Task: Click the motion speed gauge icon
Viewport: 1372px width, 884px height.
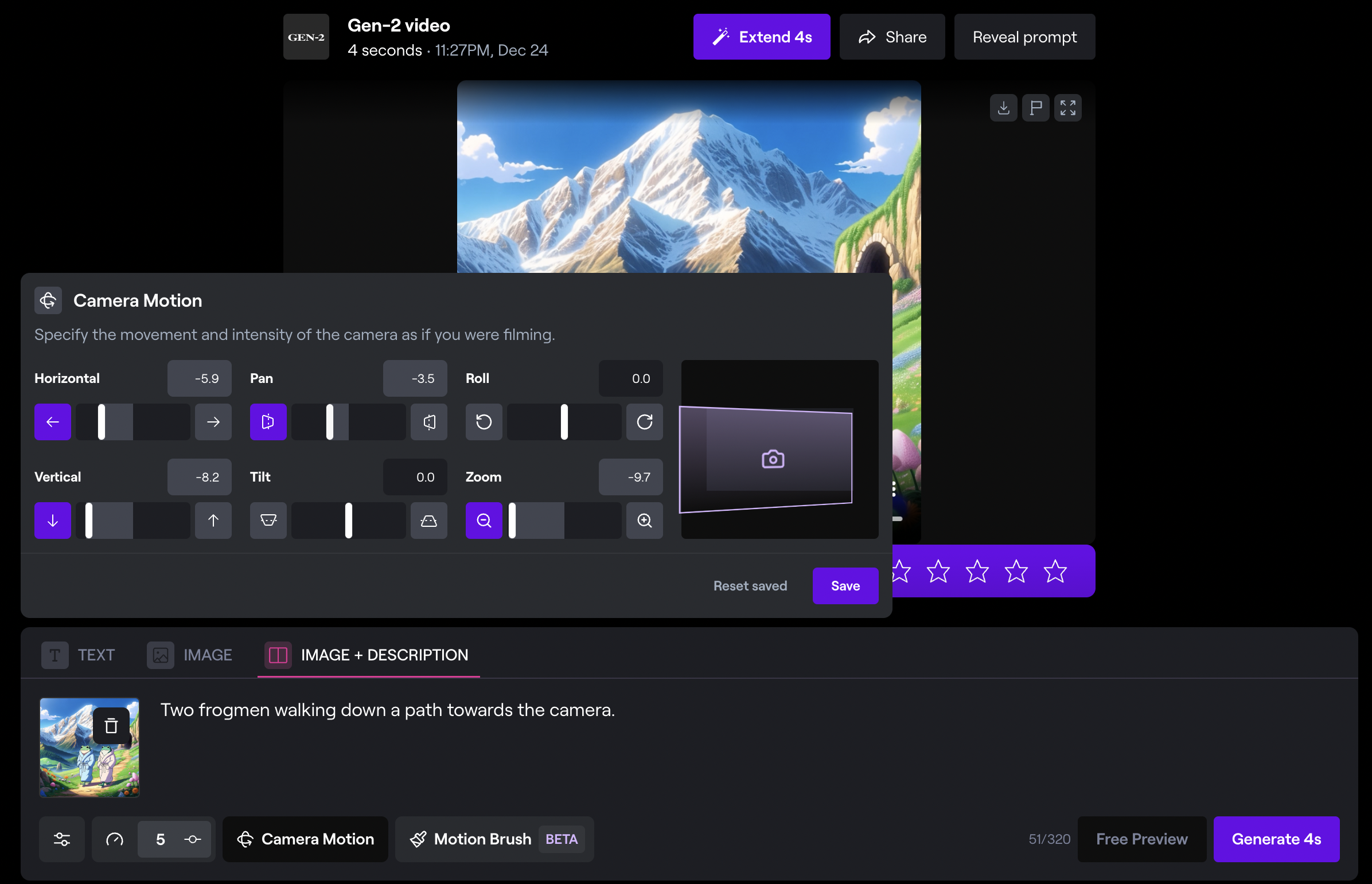Action: (x=115, y=839)
